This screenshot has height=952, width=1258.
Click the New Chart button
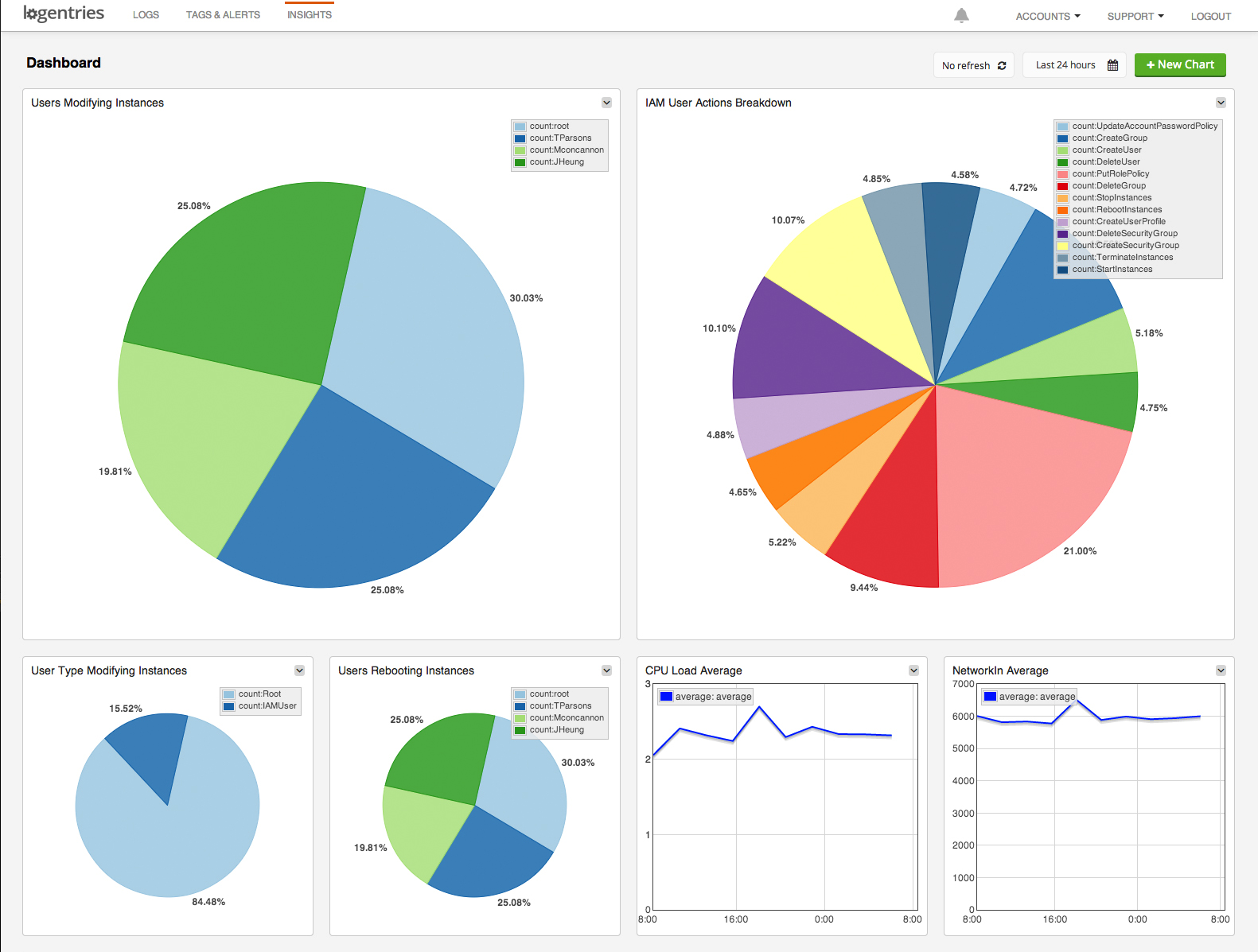[1180, 65]
